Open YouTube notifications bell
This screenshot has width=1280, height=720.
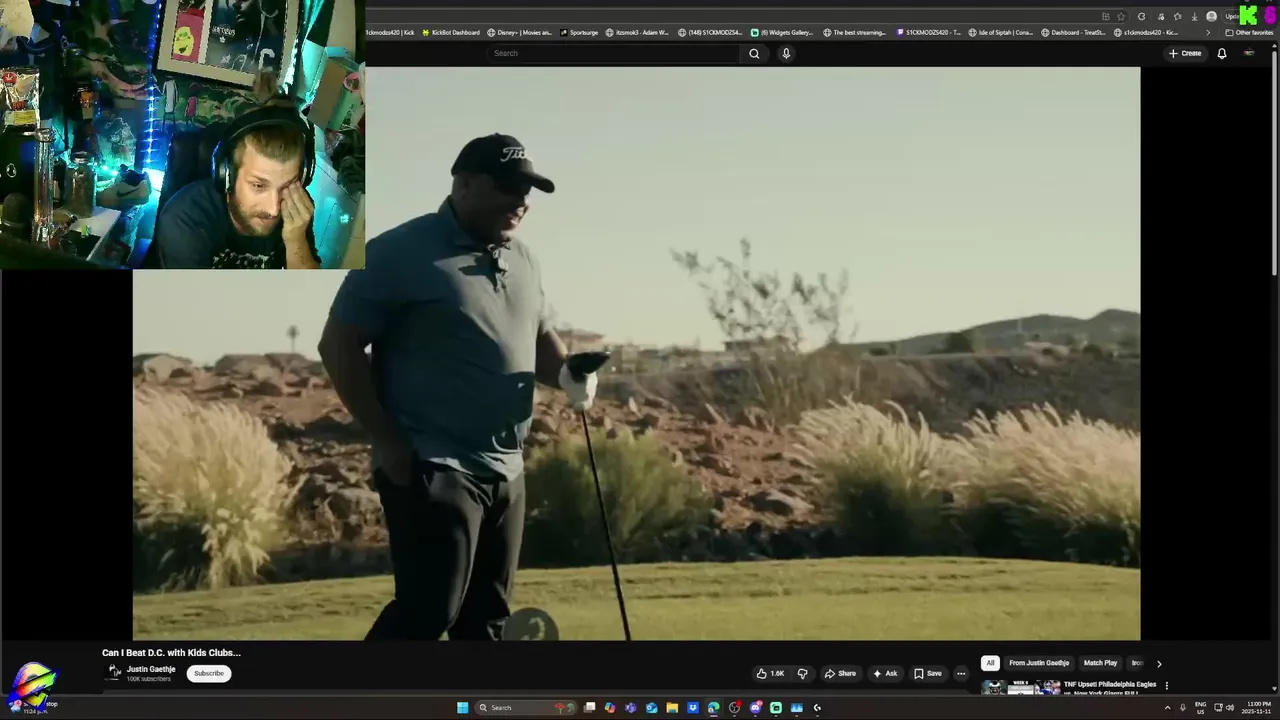click(1221, 53)
